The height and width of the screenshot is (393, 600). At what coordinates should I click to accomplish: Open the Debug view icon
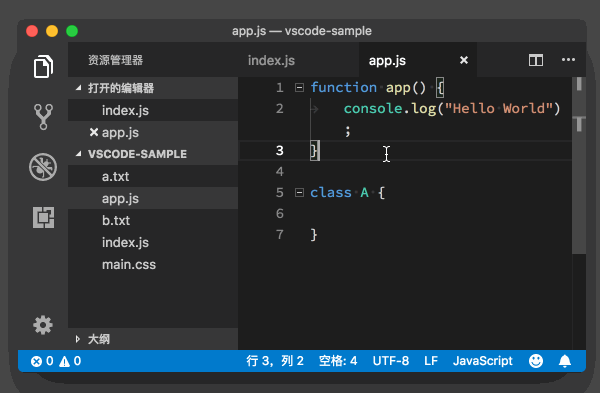click(43, 167)
